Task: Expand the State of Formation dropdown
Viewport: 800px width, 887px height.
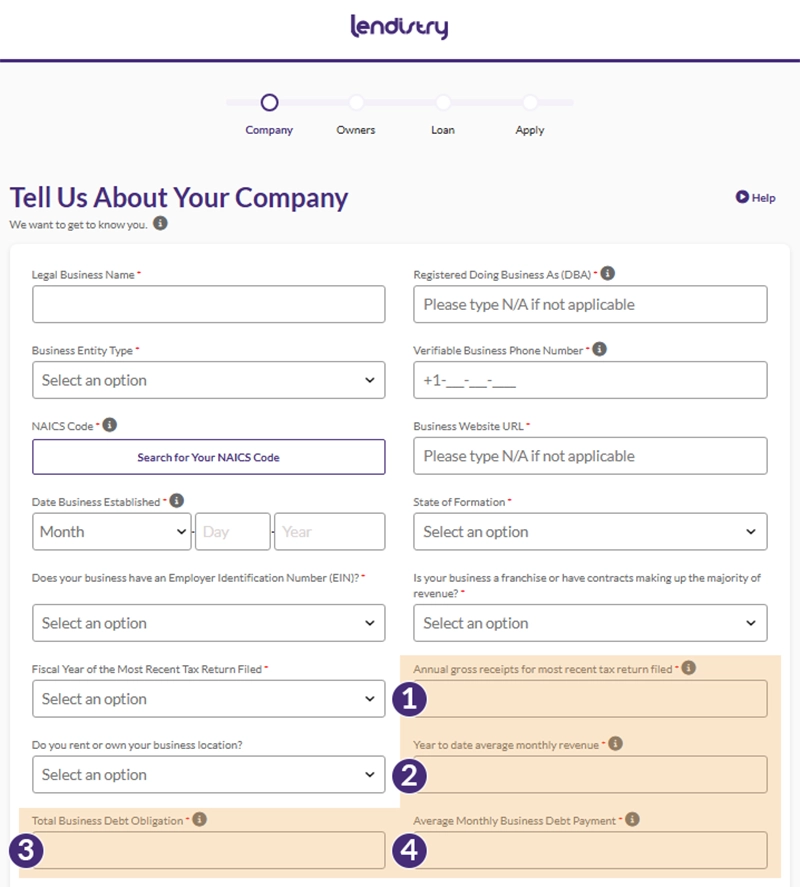Action: (x=590, y=532)
